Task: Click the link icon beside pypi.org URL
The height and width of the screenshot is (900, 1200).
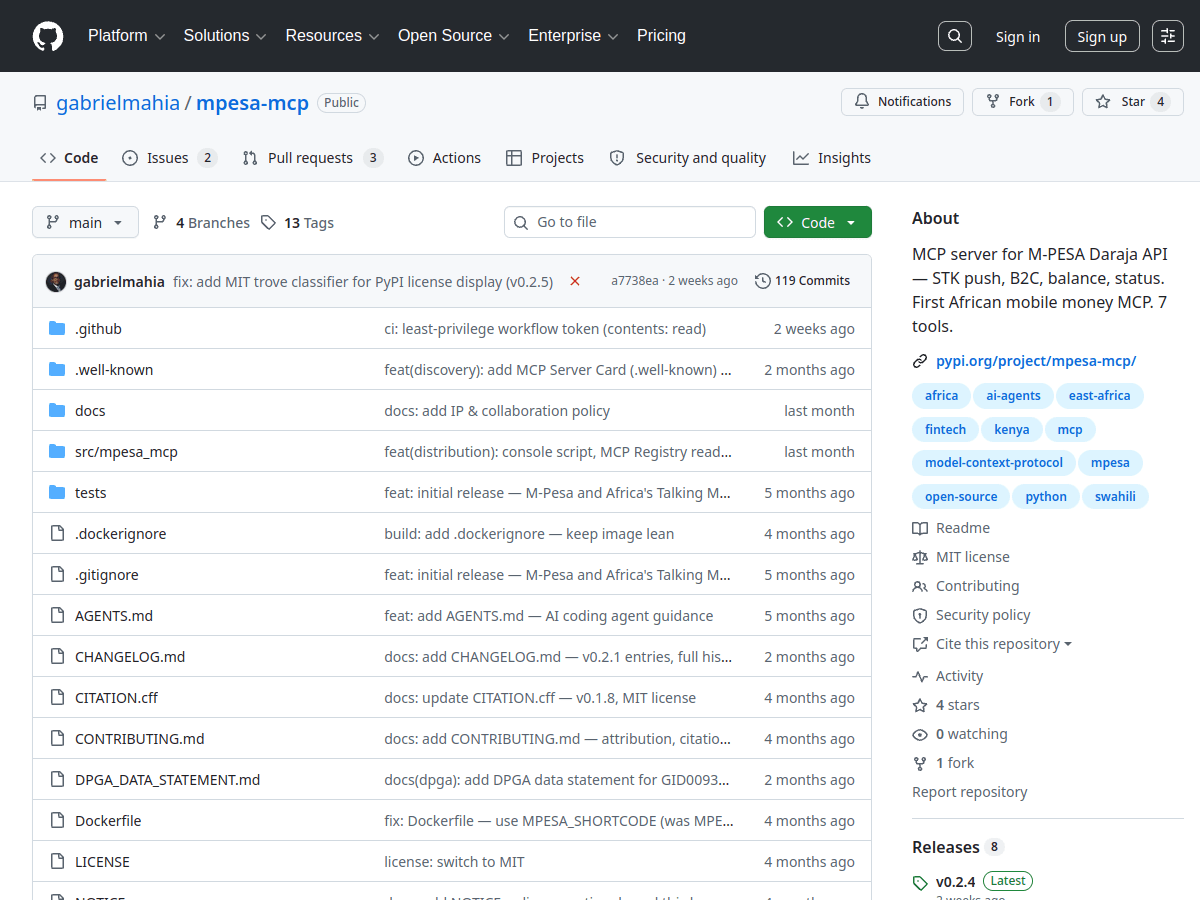Action: (x=920, y=362)
